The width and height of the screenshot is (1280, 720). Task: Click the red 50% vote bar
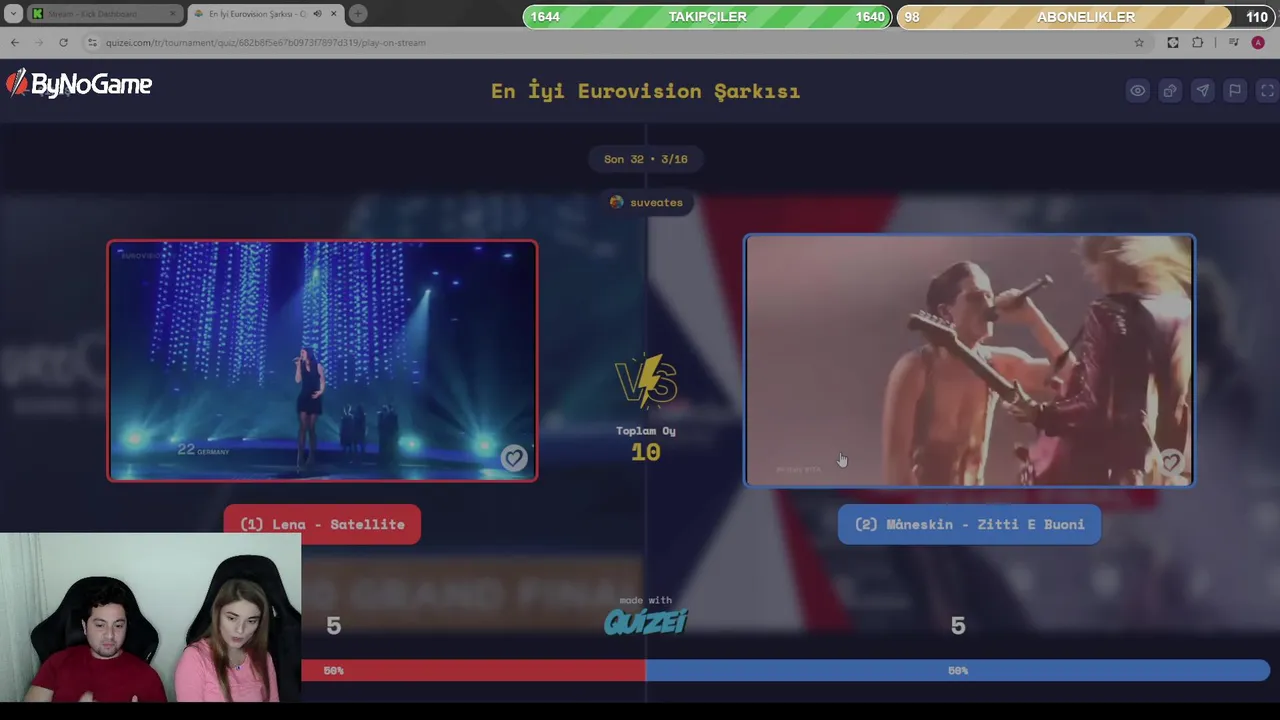click(473, 671)
